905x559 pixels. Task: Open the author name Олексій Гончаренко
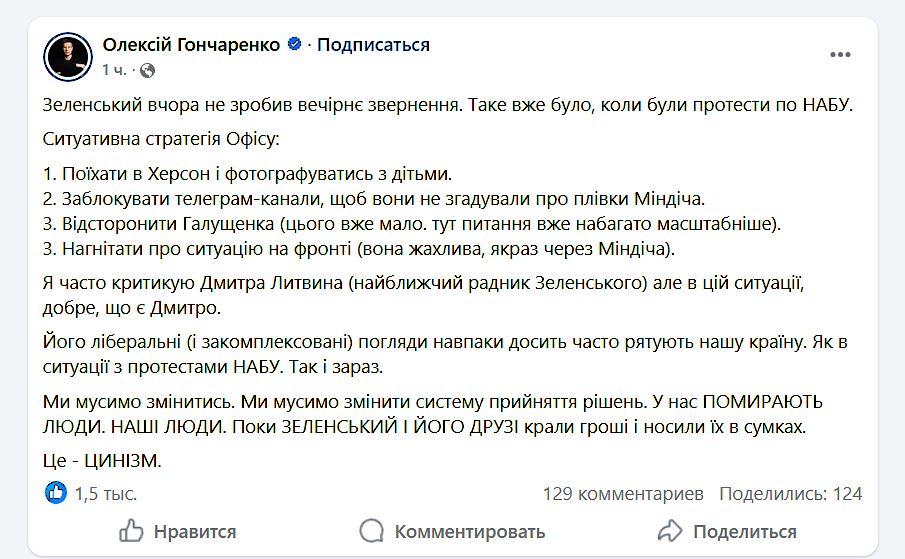pos(193,45)
